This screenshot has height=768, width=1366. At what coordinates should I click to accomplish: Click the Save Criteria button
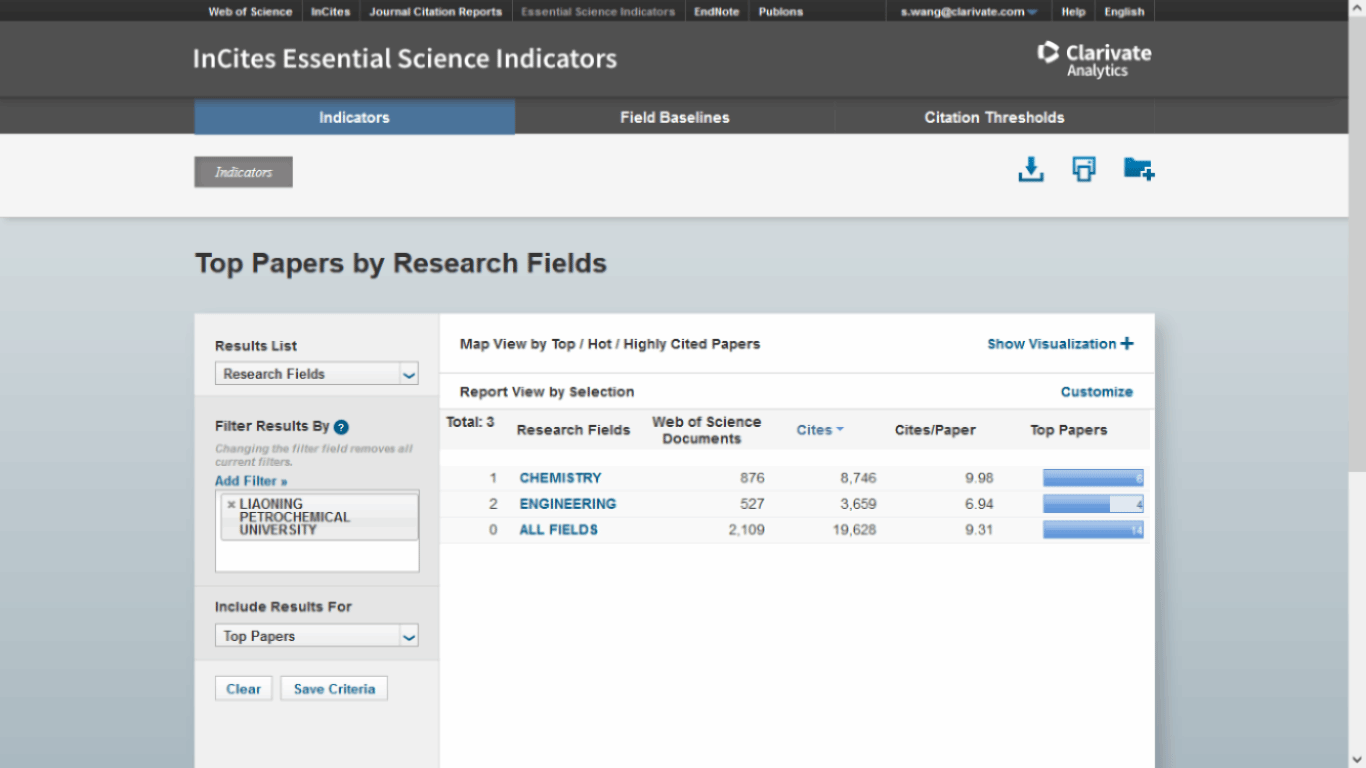coord(334,689)
